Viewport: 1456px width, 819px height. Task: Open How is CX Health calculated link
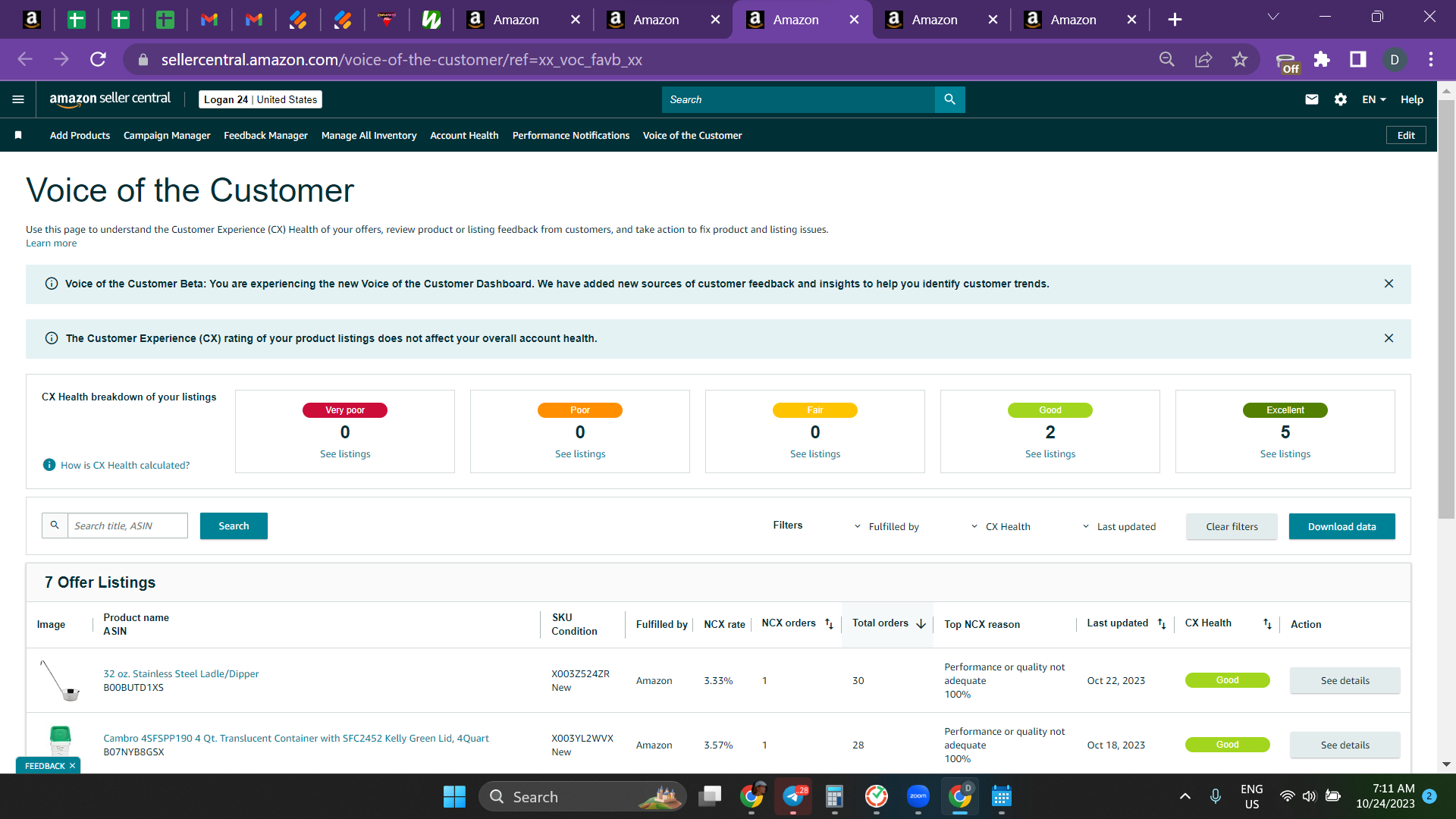pyautogui.click(x=125, y=465)
